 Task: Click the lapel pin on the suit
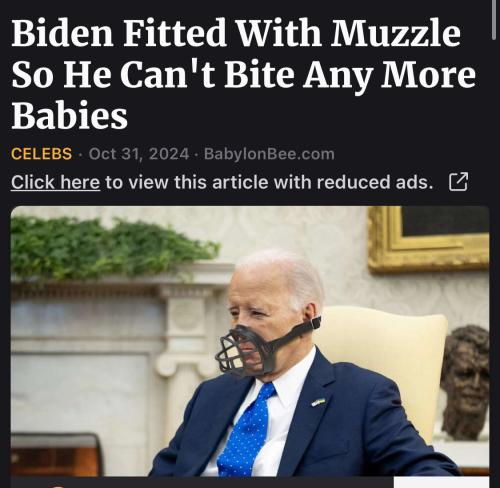click(x=318, y=402)
